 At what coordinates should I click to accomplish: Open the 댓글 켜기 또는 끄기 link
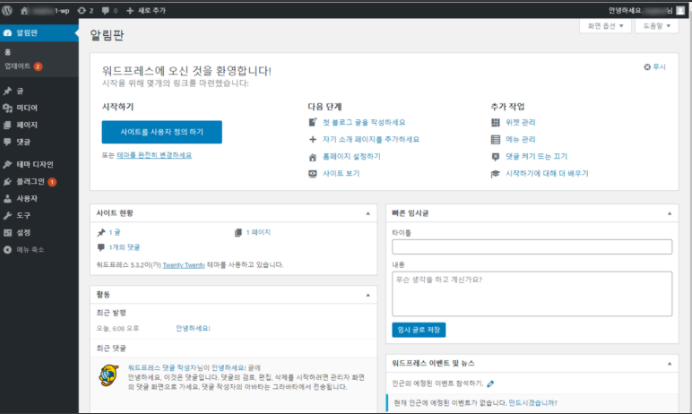(536, 157)
